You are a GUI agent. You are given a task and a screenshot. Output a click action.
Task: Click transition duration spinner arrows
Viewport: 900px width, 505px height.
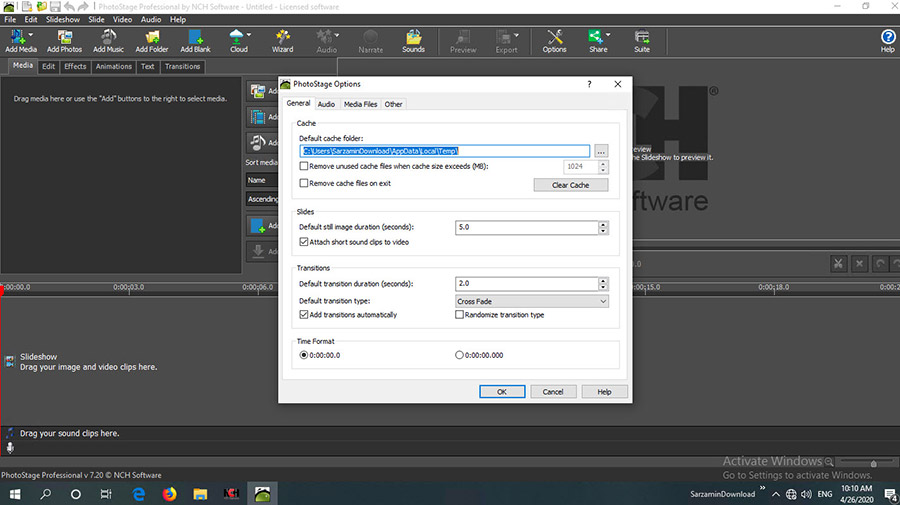click(x=603, y=283)
